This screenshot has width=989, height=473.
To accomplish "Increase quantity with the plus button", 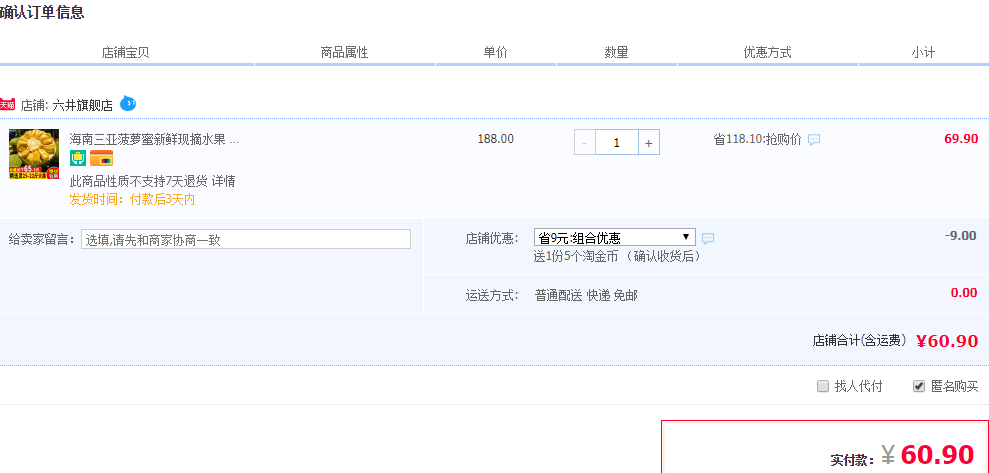I will (x=648, y=143).
